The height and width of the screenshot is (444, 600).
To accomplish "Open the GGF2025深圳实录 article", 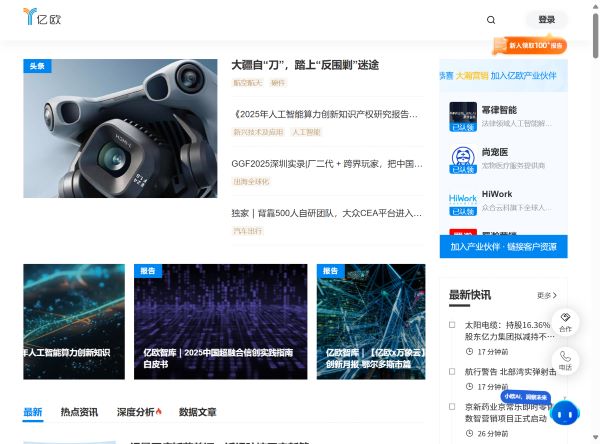I will tap(327, 164).
